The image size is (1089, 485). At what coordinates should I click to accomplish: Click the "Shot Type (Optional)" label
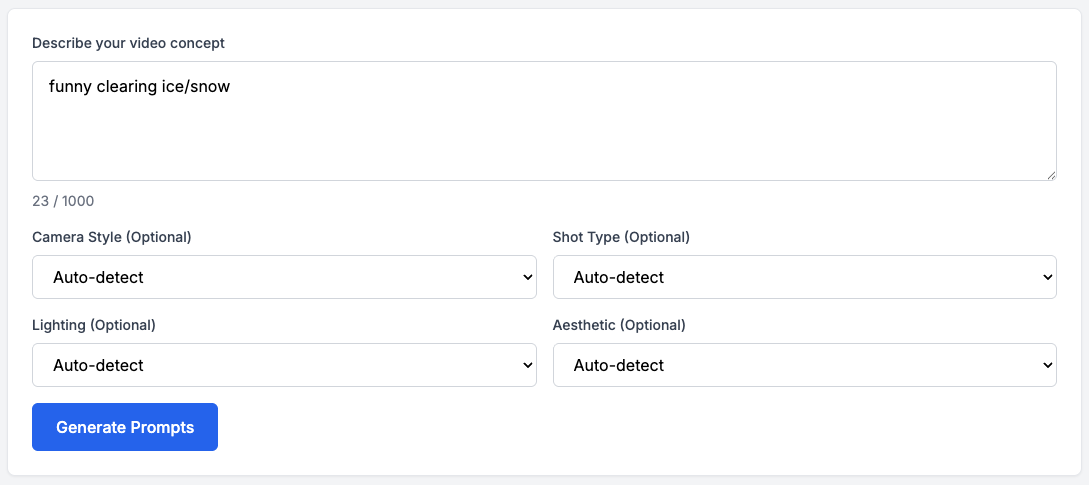(621, 237)
